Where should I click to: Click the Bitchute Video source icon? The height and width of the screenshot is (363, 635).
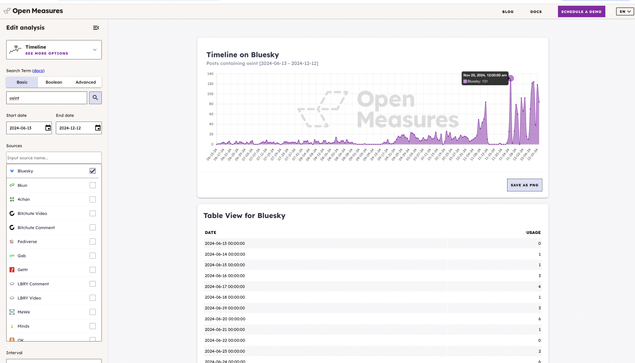[12, 214]
